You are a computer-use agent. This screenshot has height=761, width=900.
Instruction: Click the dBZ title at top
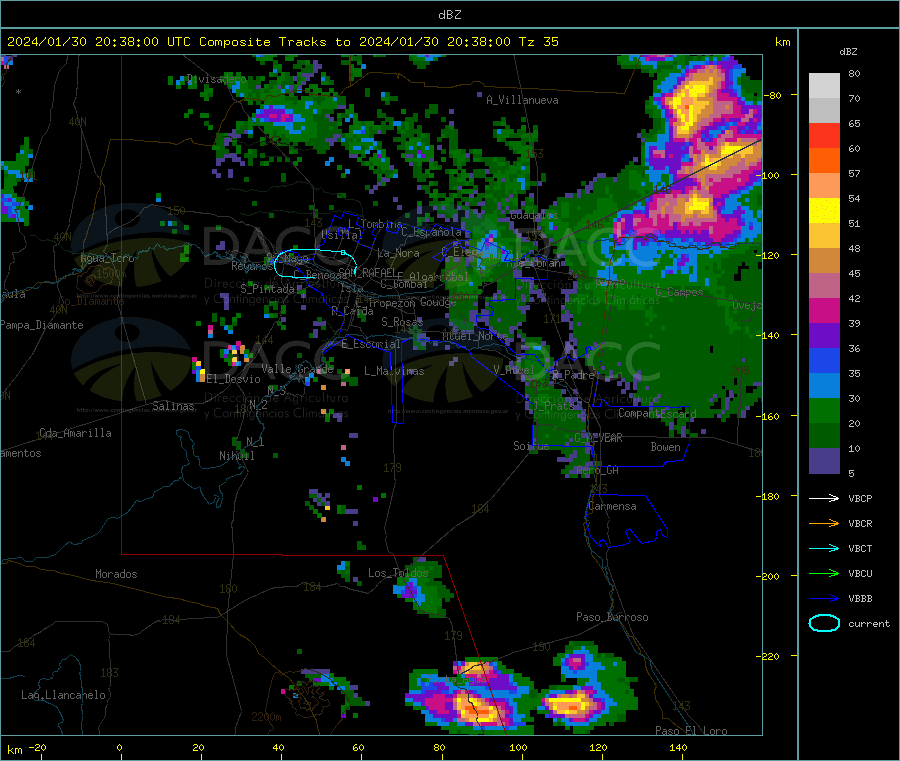(x=449, y=15)
